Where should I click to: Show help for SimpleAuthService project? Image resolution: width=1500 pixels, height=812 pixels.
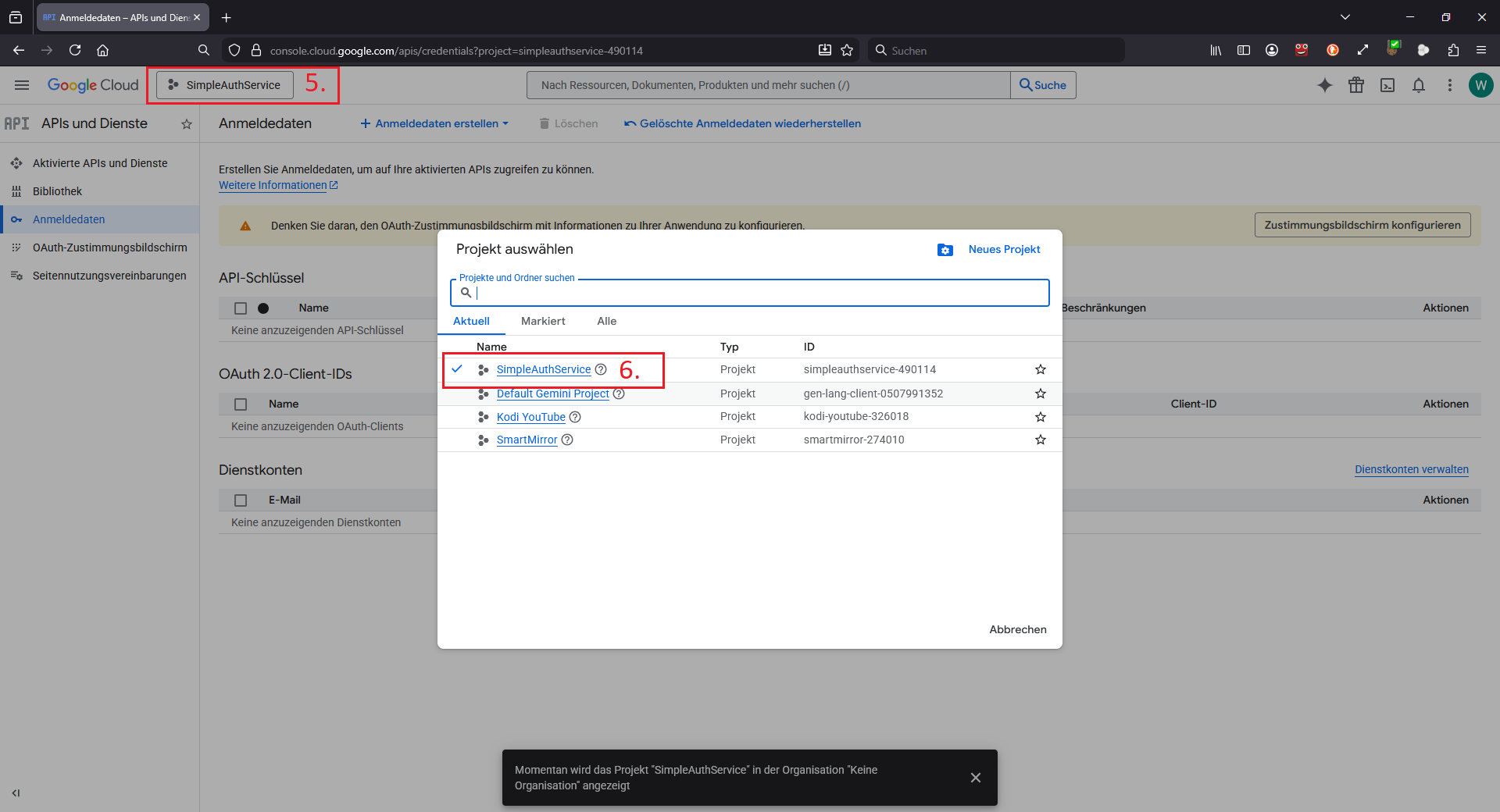coord(601,369)
